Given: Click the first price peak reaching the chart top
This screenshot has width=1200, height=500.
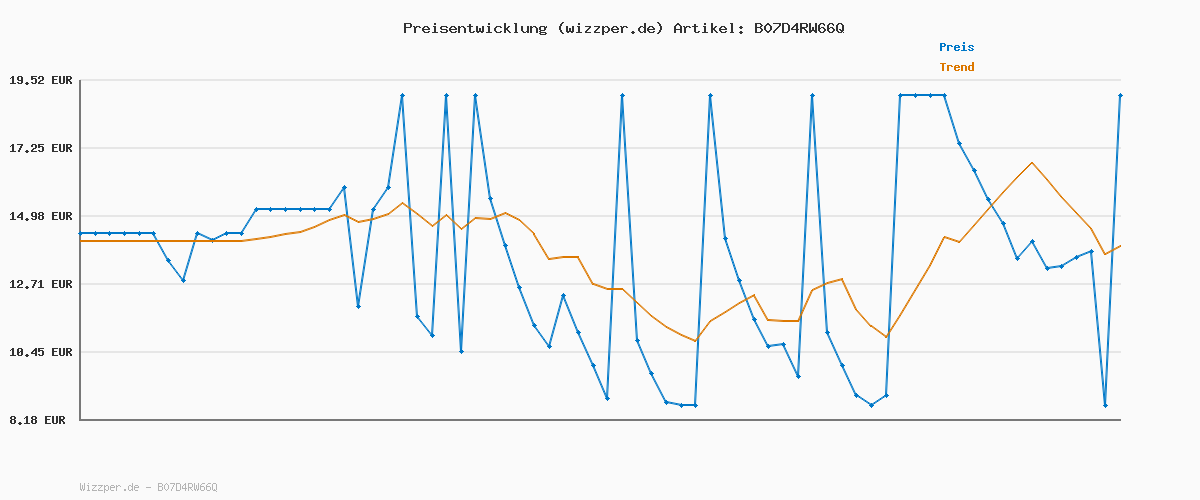Looking at the screenshot, I should [402, 95].
